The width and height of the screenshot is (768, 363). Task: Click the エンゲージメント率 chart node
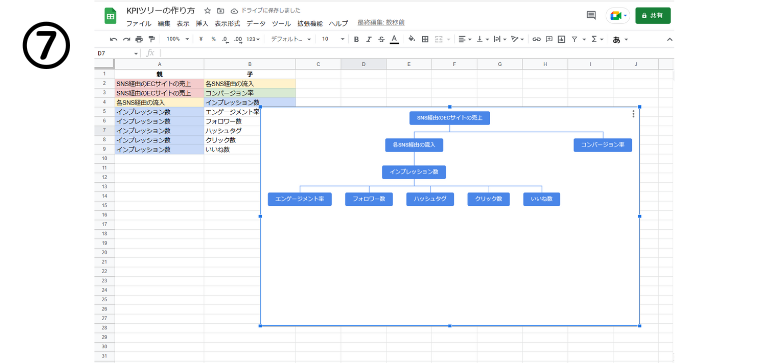(x=300, y=199)
